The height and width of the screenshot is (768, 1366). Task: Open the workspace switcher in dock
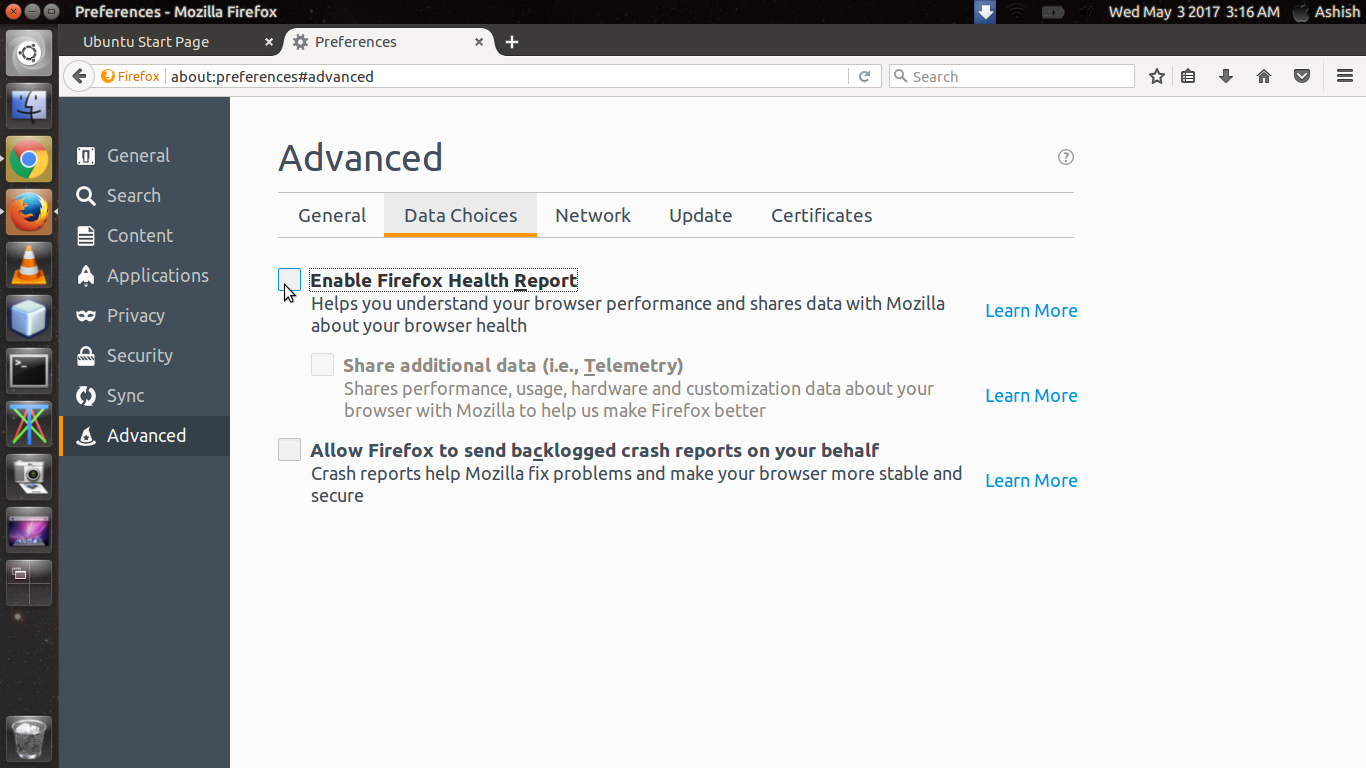(29, 583)
